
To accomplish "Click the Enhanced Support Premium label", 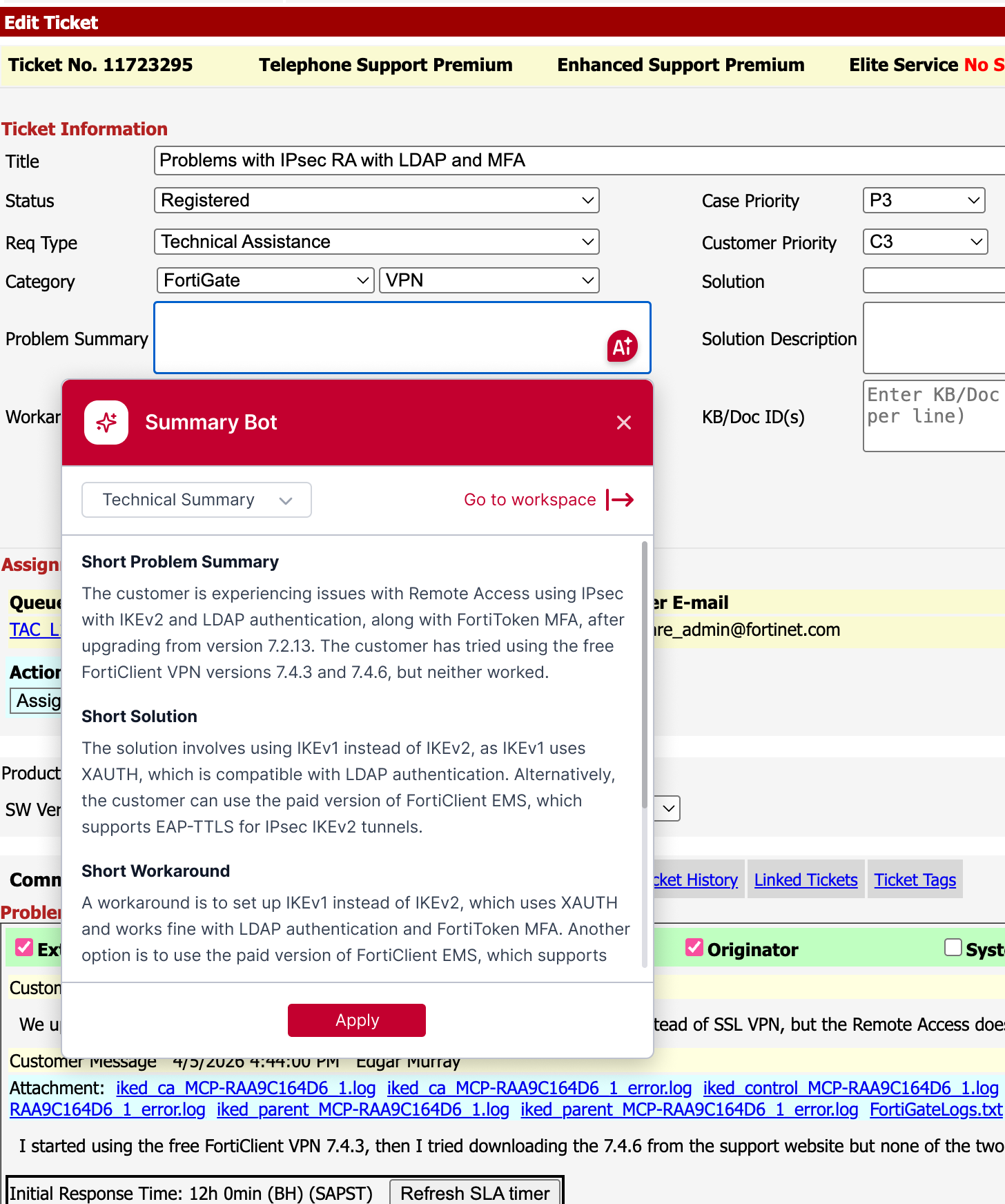I will click(x=681, y=65).
